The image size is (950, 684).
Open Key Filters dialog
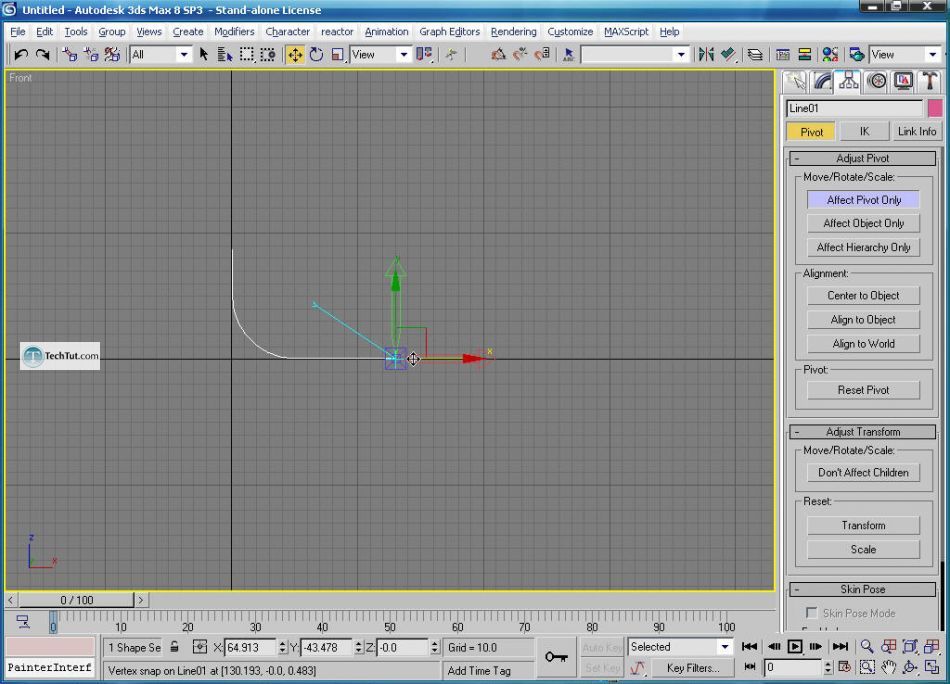tap(693, 668)
